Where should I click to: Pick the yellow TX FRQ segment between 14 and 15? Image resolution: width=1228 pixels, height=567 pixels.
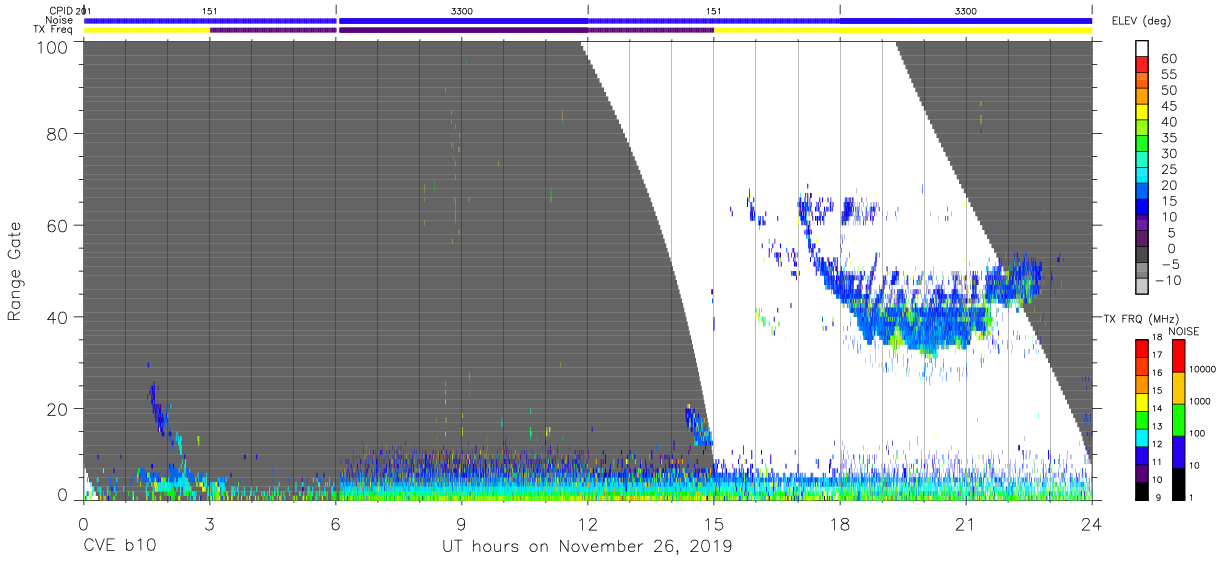[1140, 401]
